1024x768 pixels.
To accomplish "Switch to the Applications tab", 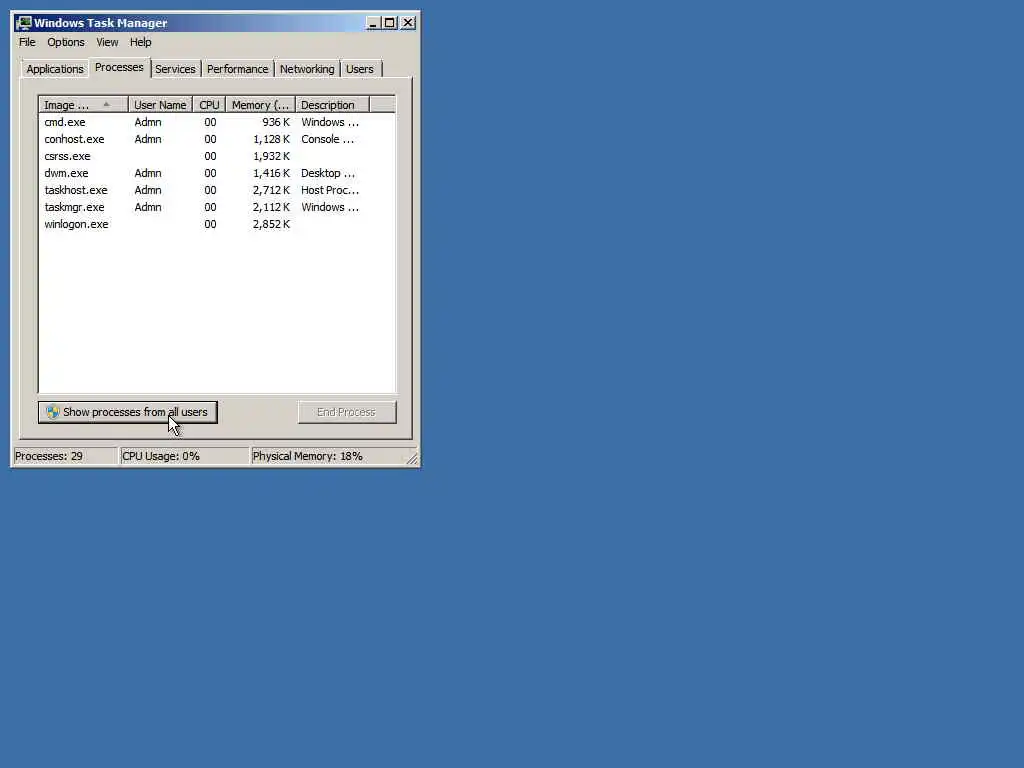I will point(55,69).
